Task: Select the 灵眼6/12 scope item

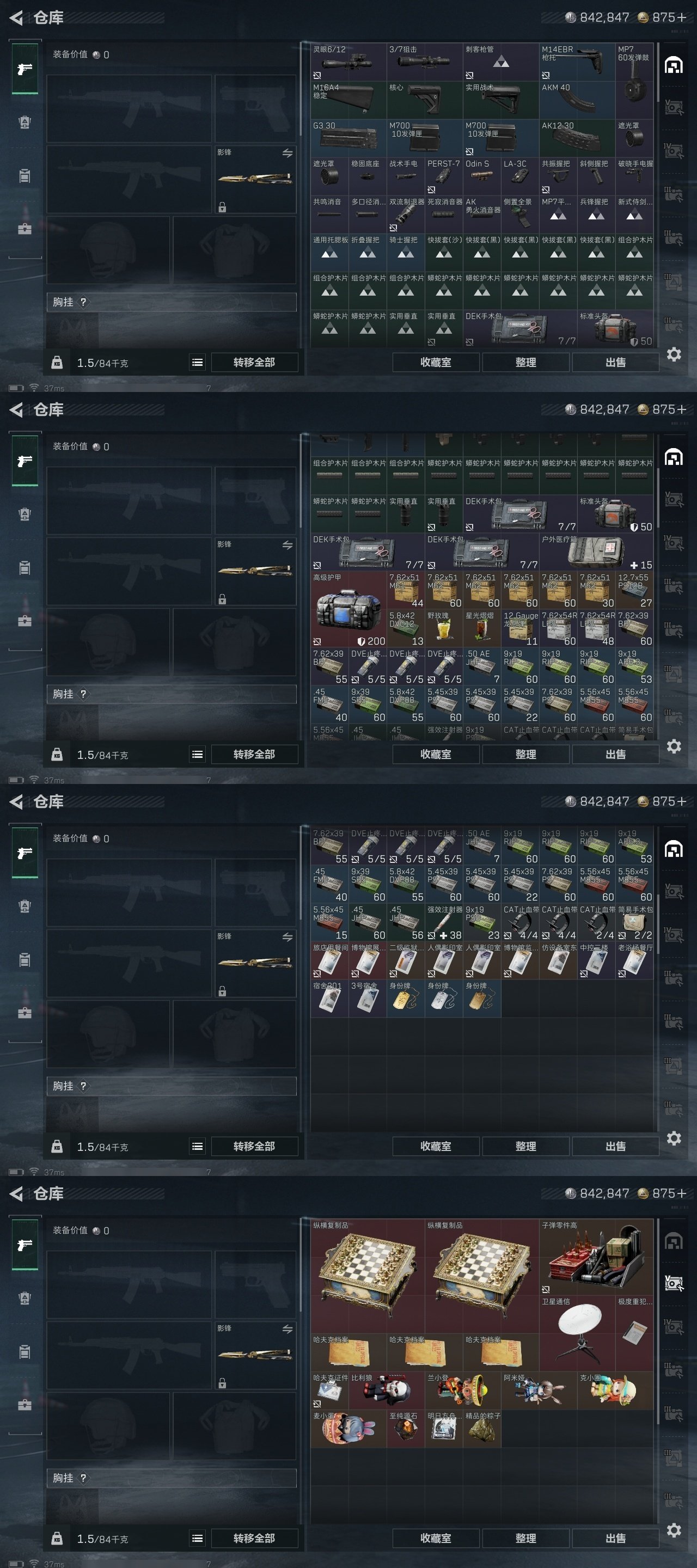Action: (349, 62)
